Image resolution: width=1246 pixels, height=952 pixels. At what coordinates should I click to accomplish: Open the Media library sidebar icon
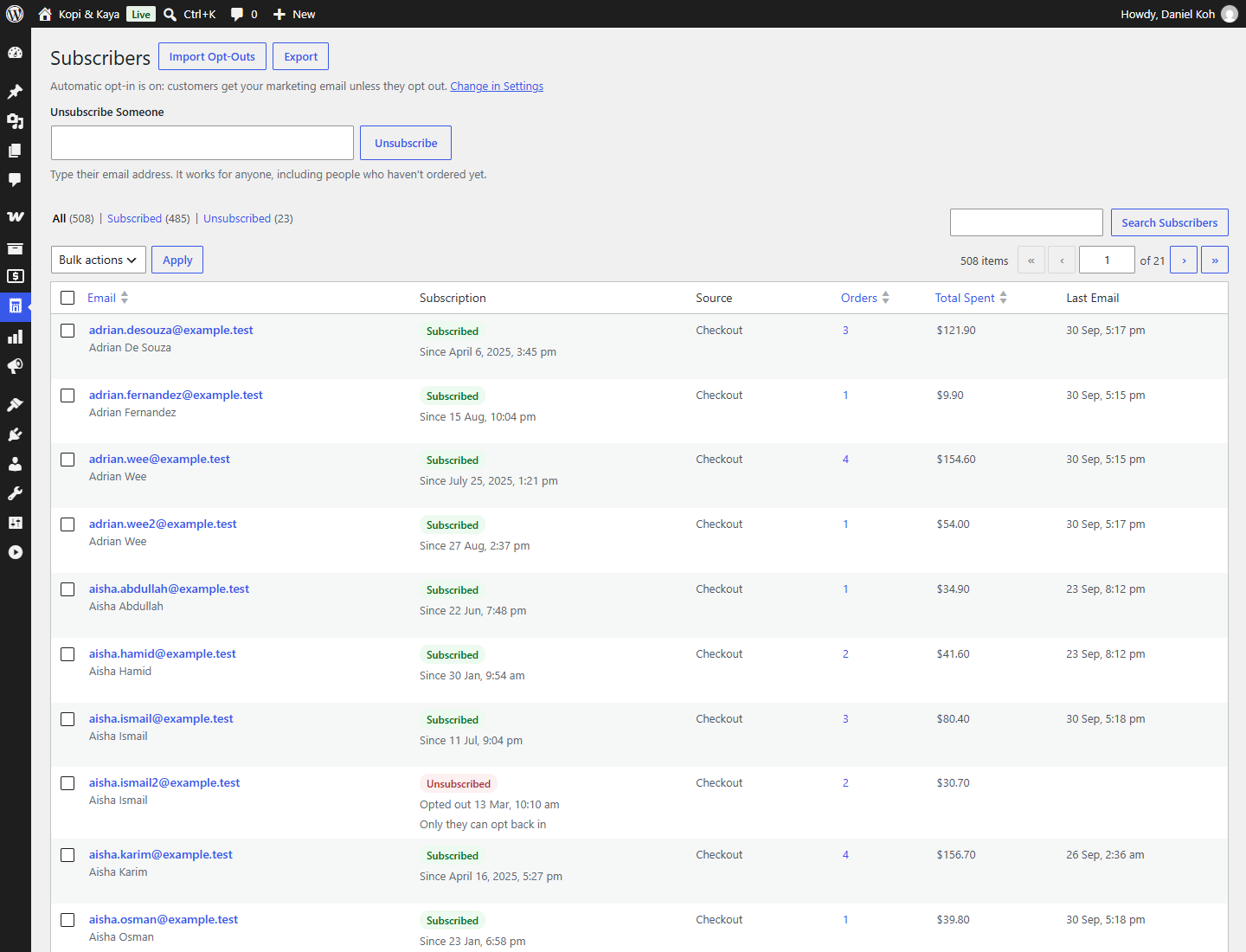click(x=15, y=121)
